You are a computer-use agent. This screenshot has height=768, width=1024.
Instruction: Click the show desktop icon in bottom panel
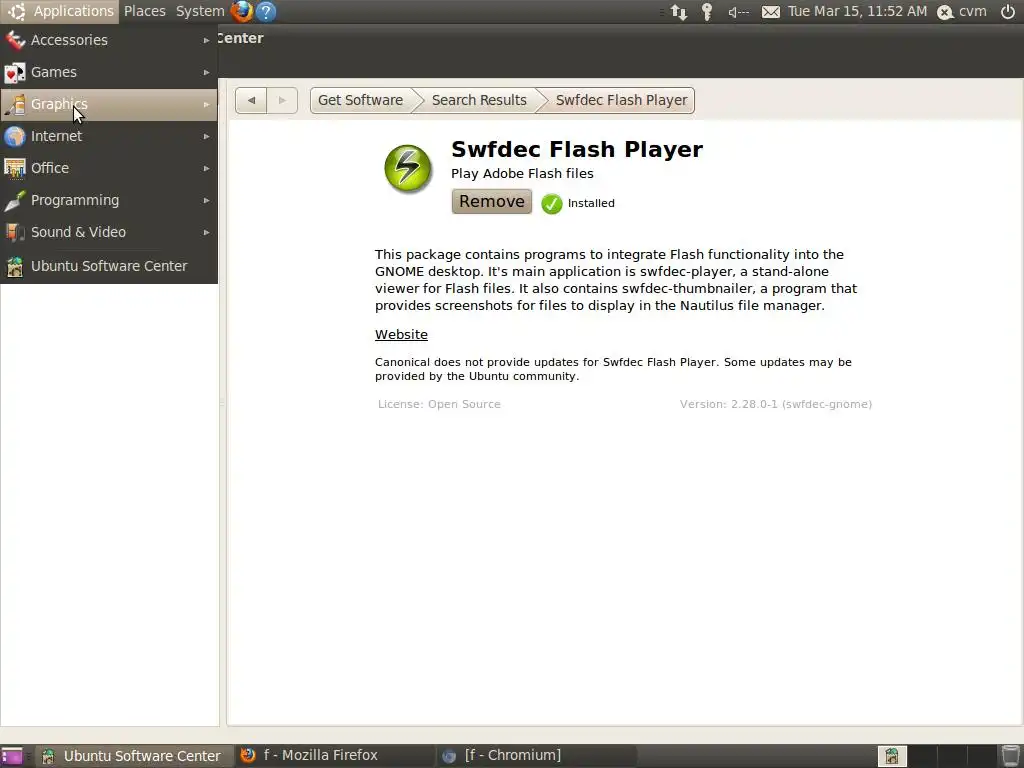click(12, 756)
